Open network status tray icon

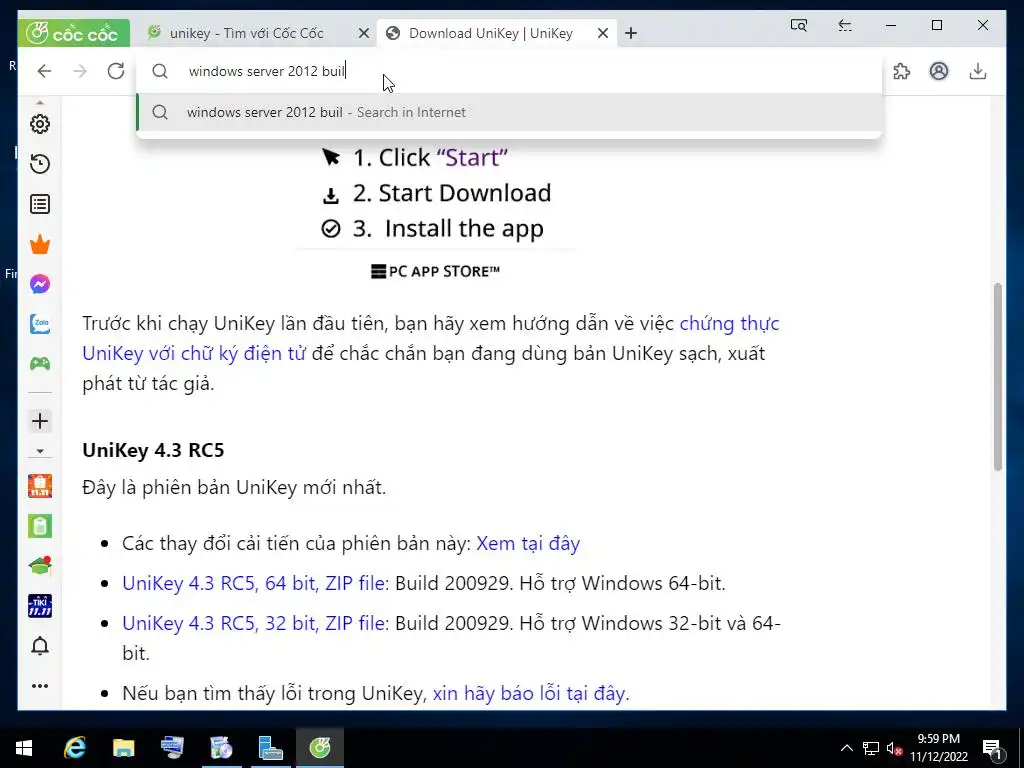coord(871,748)
